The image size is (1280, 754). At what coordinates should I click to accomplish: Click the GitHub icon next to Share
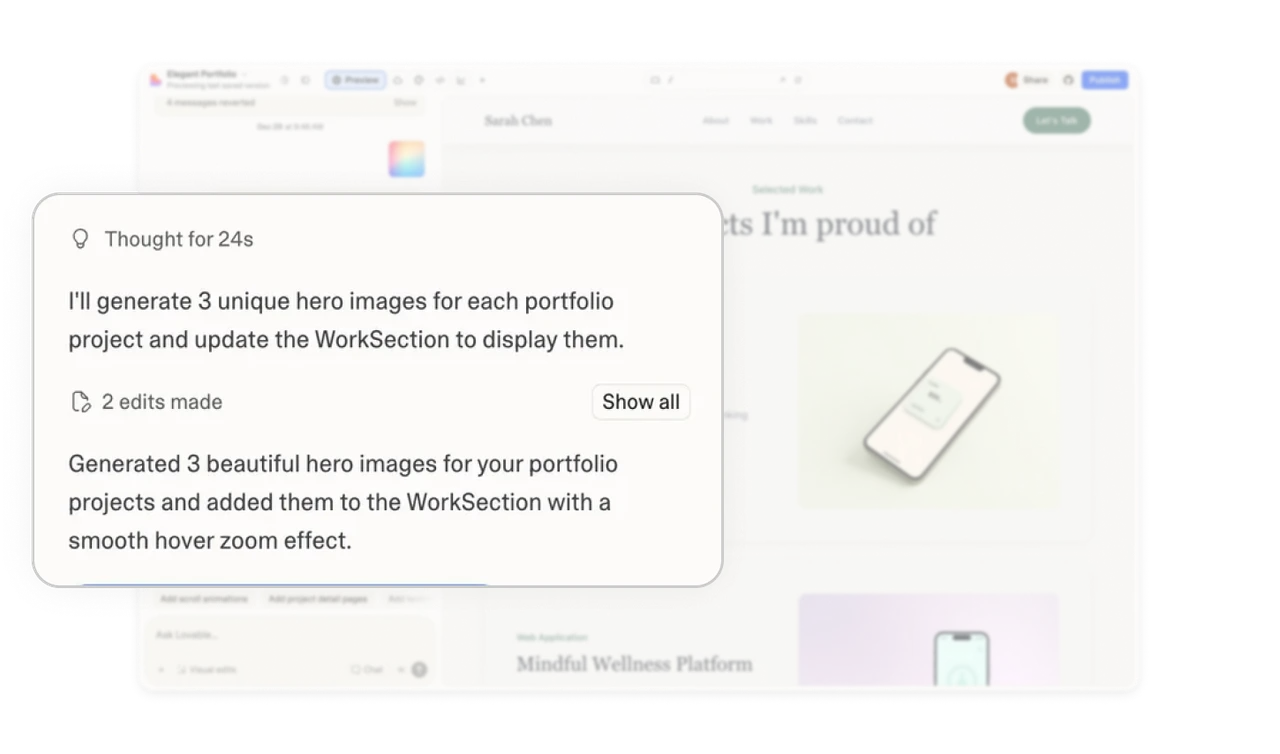click(1068, 80)
